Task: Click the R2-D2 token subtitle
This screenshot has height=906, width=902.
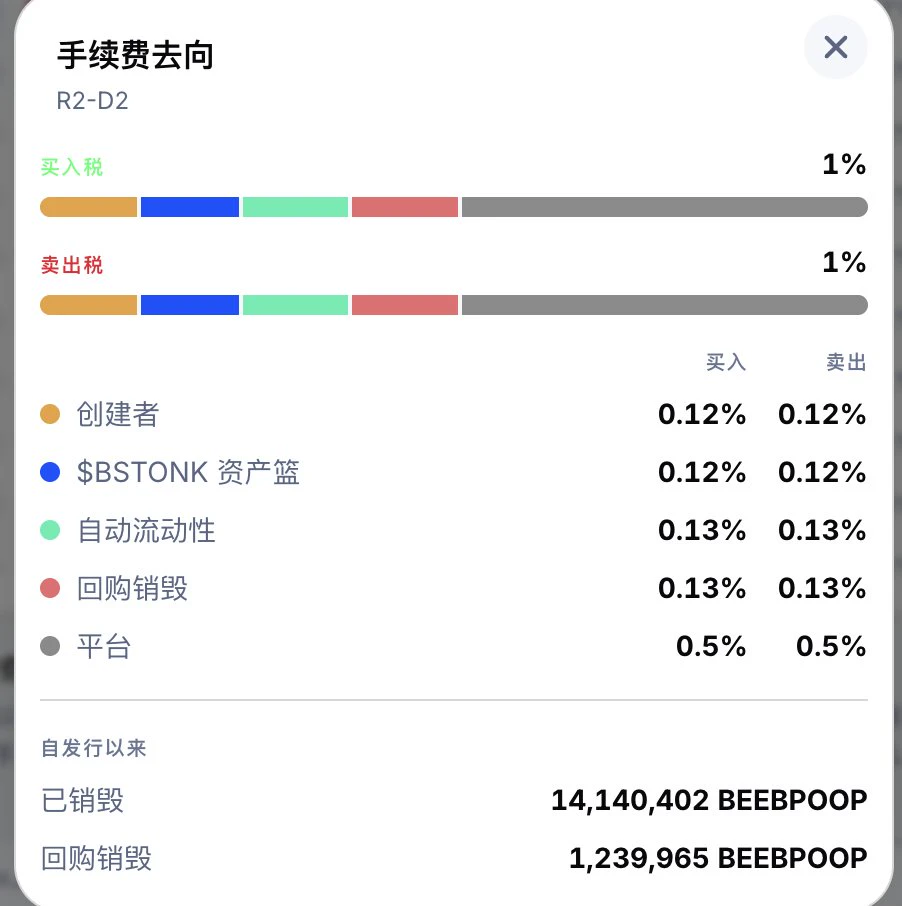Action: (x=92, y=101)
